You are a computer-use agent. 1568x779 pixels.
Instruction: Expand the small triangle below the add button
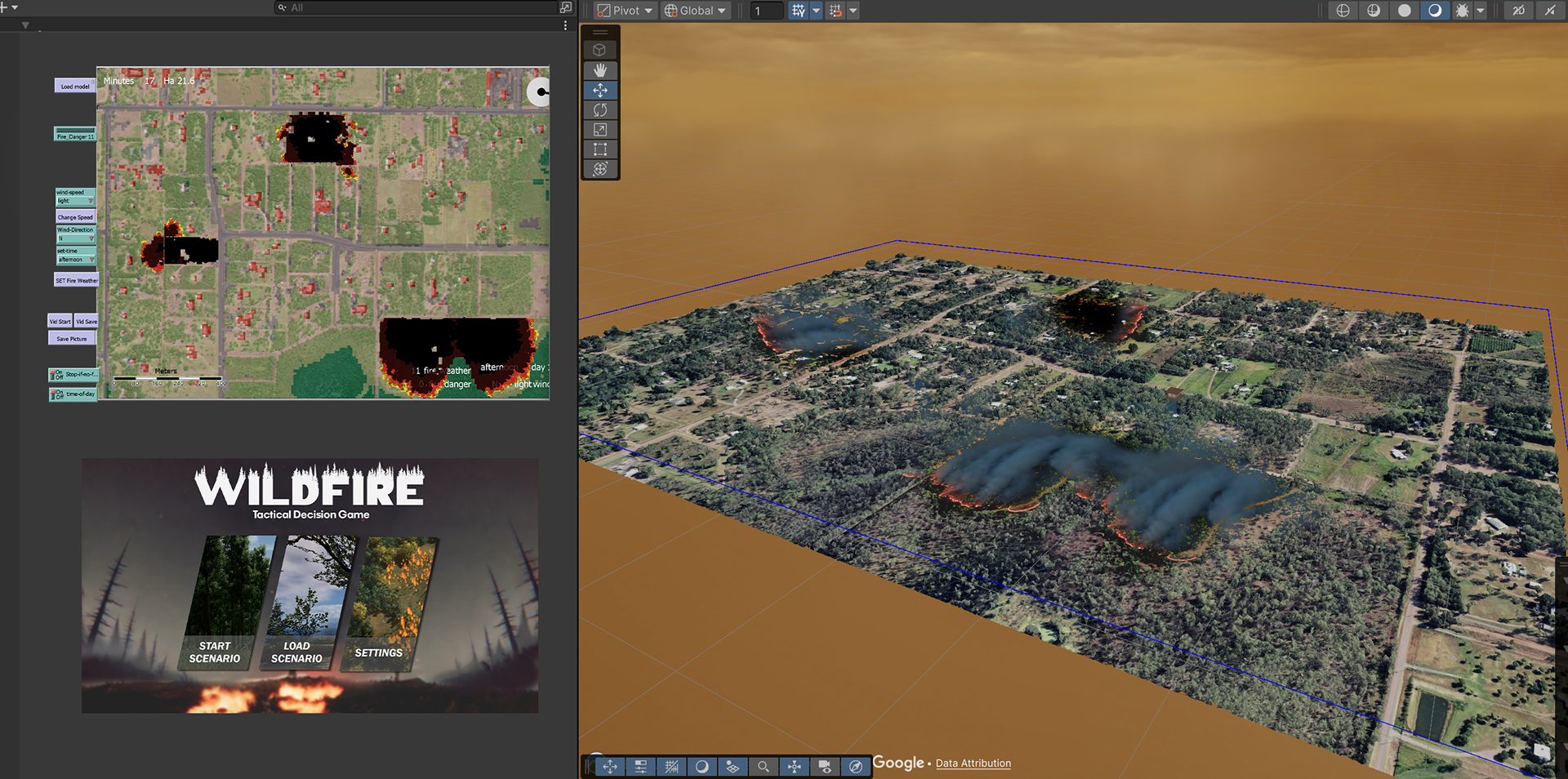pos(25,25)
